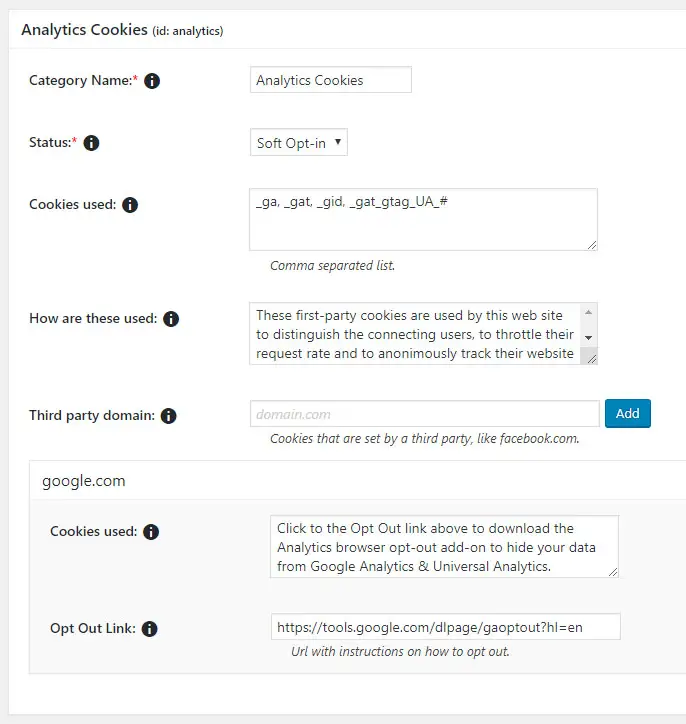
Task: Click resize handle of top Cookies used textarea
Action: pos(591,244)
